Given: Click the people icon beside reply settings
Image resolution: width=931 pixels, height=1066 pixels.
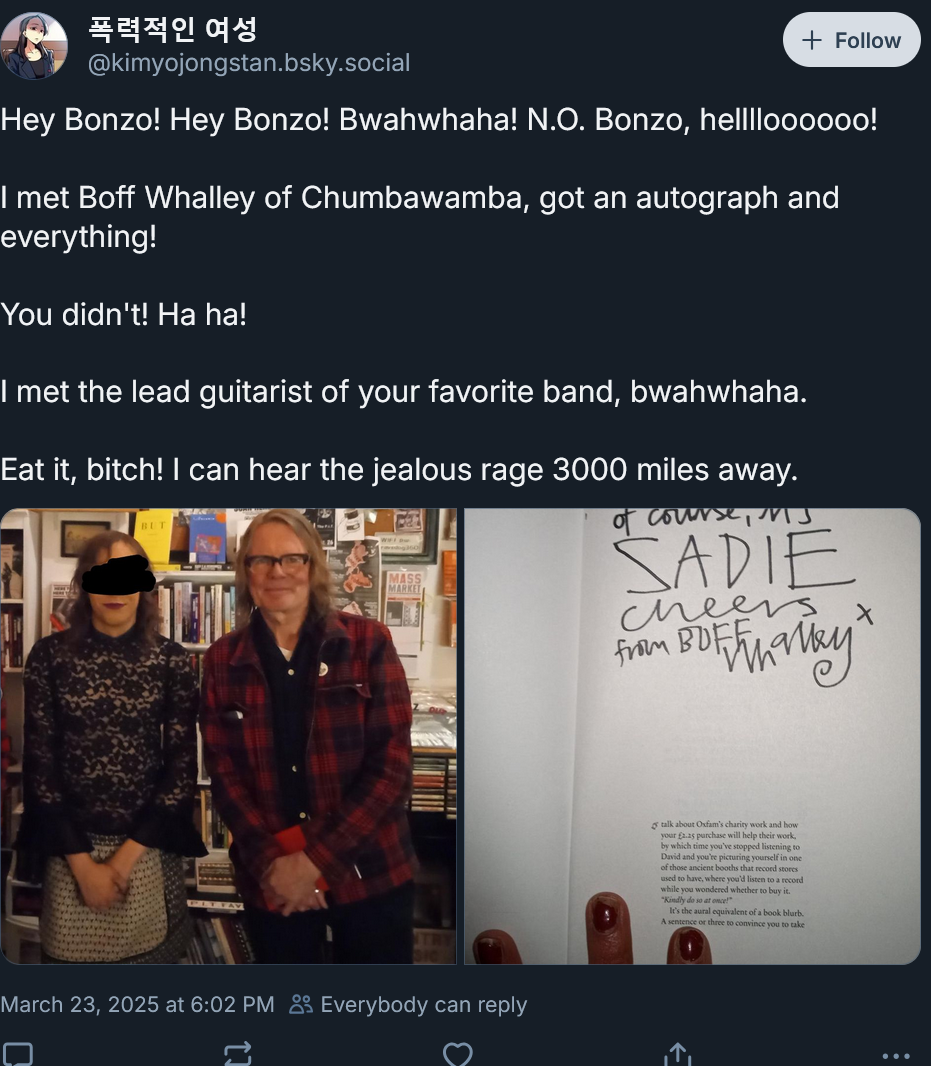Looking at the screenshot, I should [301, 1004].
